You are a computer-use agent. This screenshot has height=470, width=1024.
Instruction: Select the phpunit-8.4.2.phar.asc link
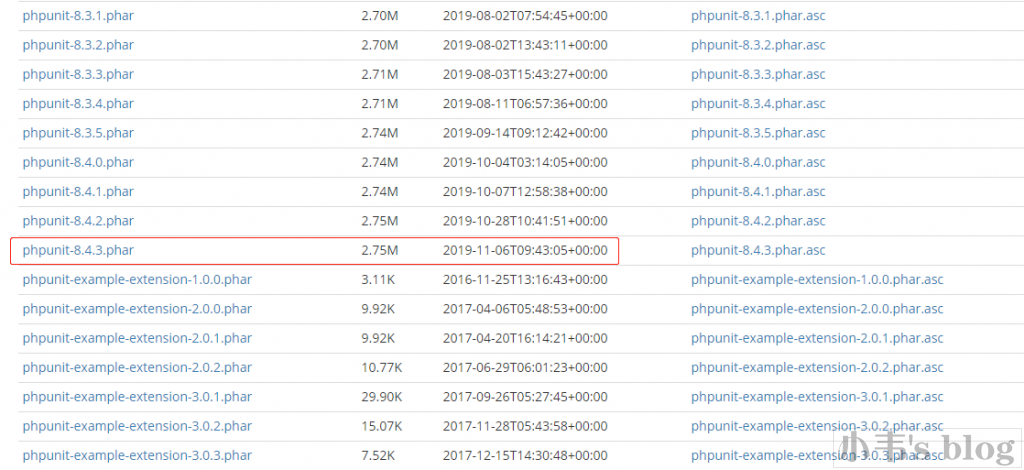click(x=758, y=221)
